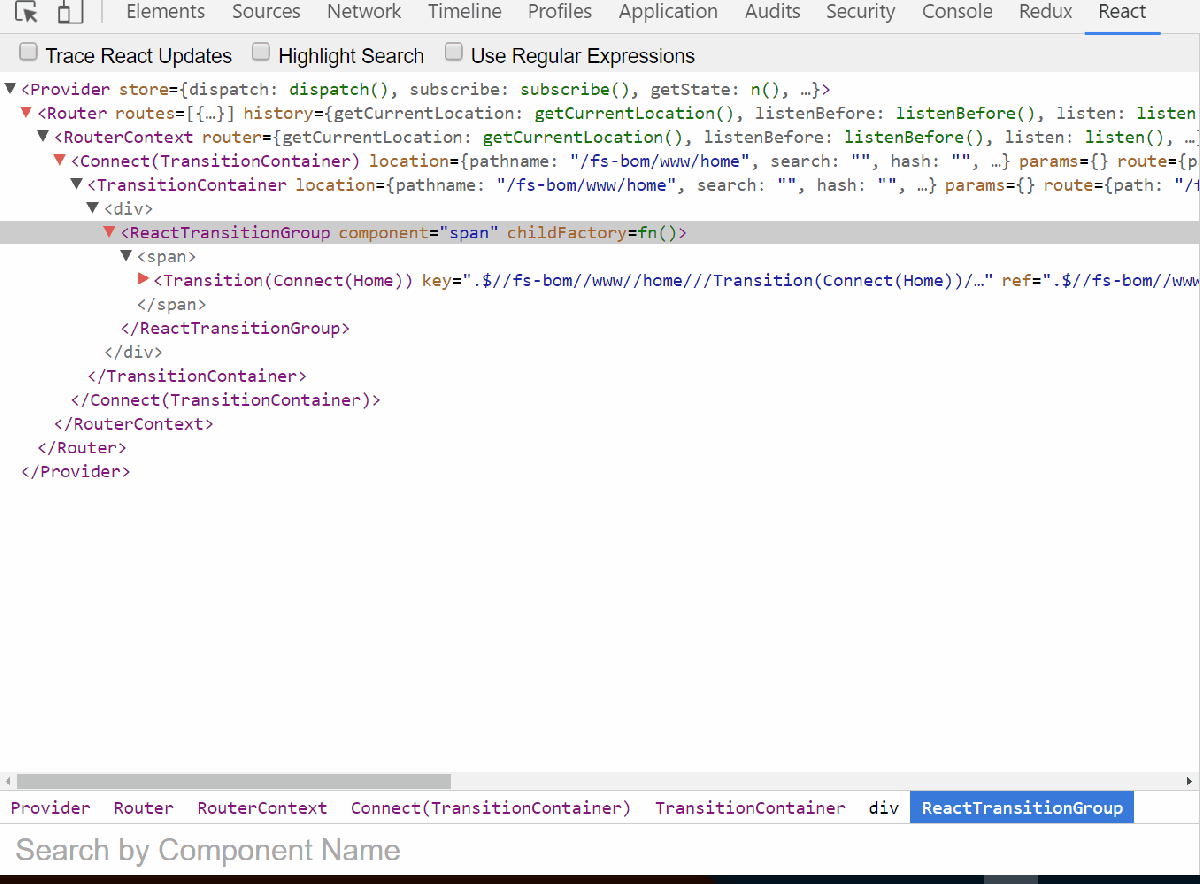The width and height of the screenshot is (1200, 884).
Task: Click the closing /RouterContext tag
Action: [134, 424]
